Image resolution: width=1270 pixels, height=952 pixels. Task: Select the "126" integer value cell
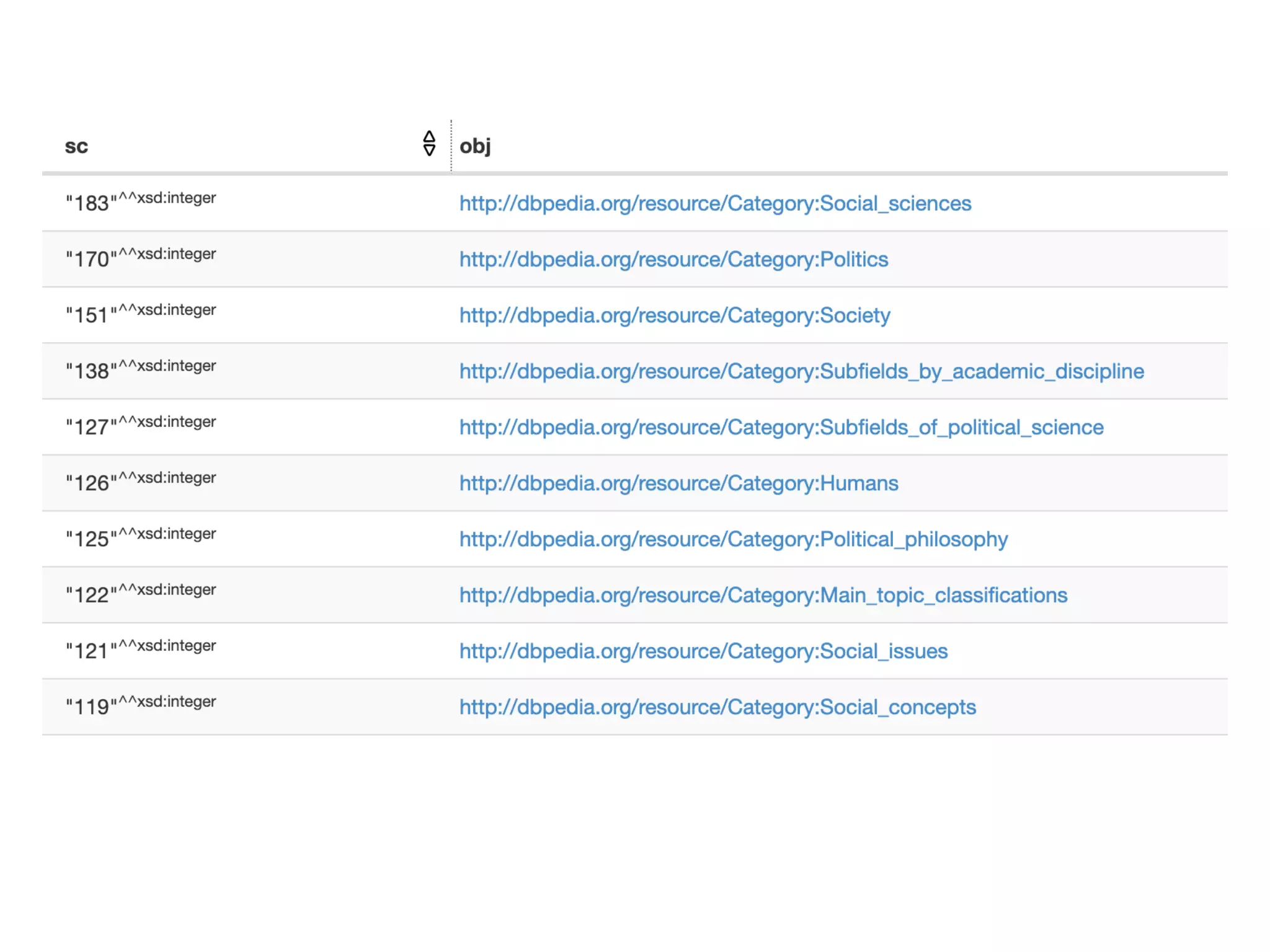pos(141,482)
